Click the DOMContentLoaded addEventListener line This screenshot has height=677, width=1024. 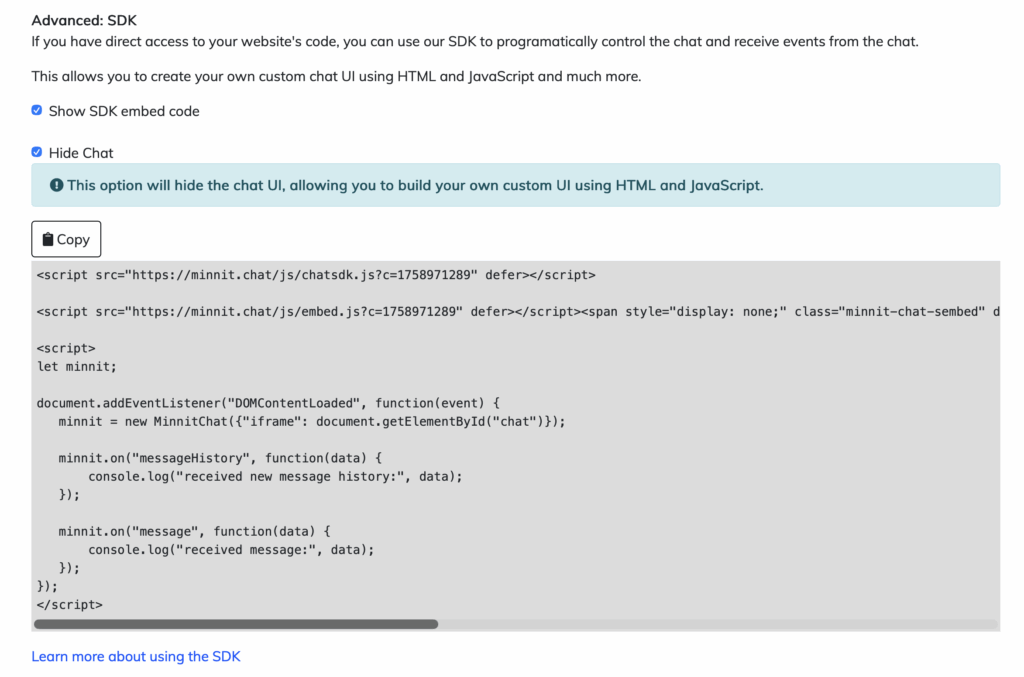(x=260, y=403)
